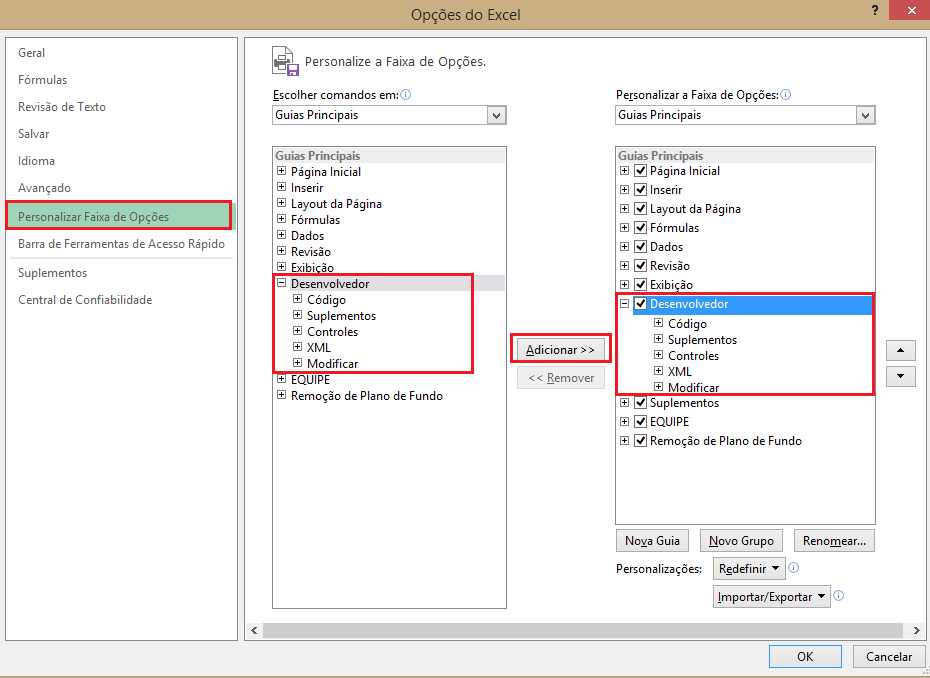Open the Redefinir dropdown
930x678 pixels.
click(x=750, y=568)
